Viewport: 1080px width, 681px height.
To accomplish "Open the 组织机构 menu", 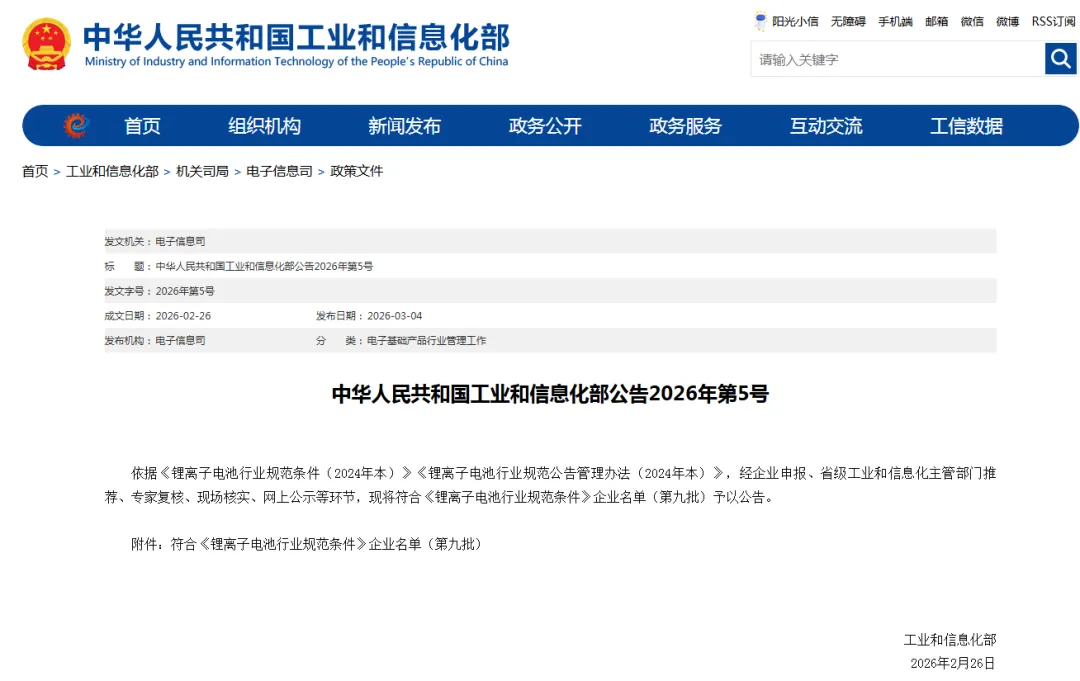I will coord(264,126).
